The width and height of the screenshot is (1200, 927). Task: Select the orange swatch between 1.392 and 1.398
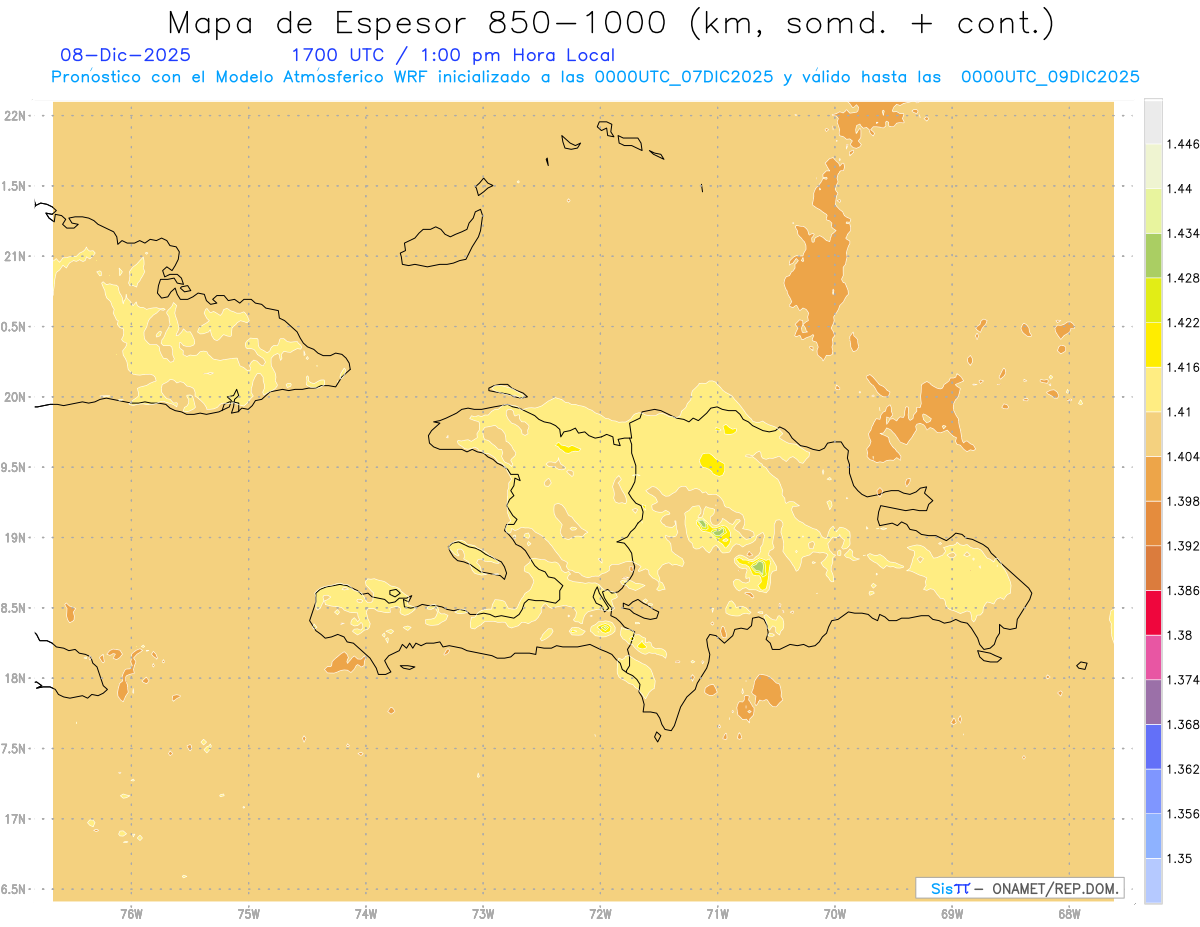click(x=1153, y=523)
